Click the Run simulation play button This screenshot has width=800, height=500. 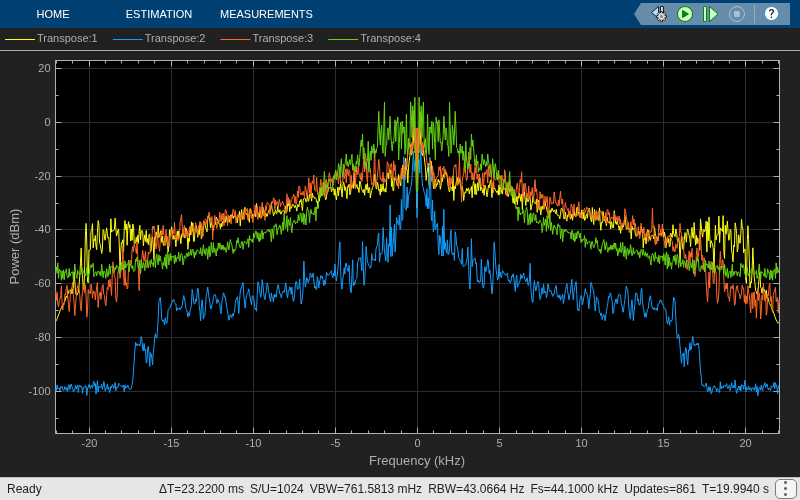click(685, 14)
